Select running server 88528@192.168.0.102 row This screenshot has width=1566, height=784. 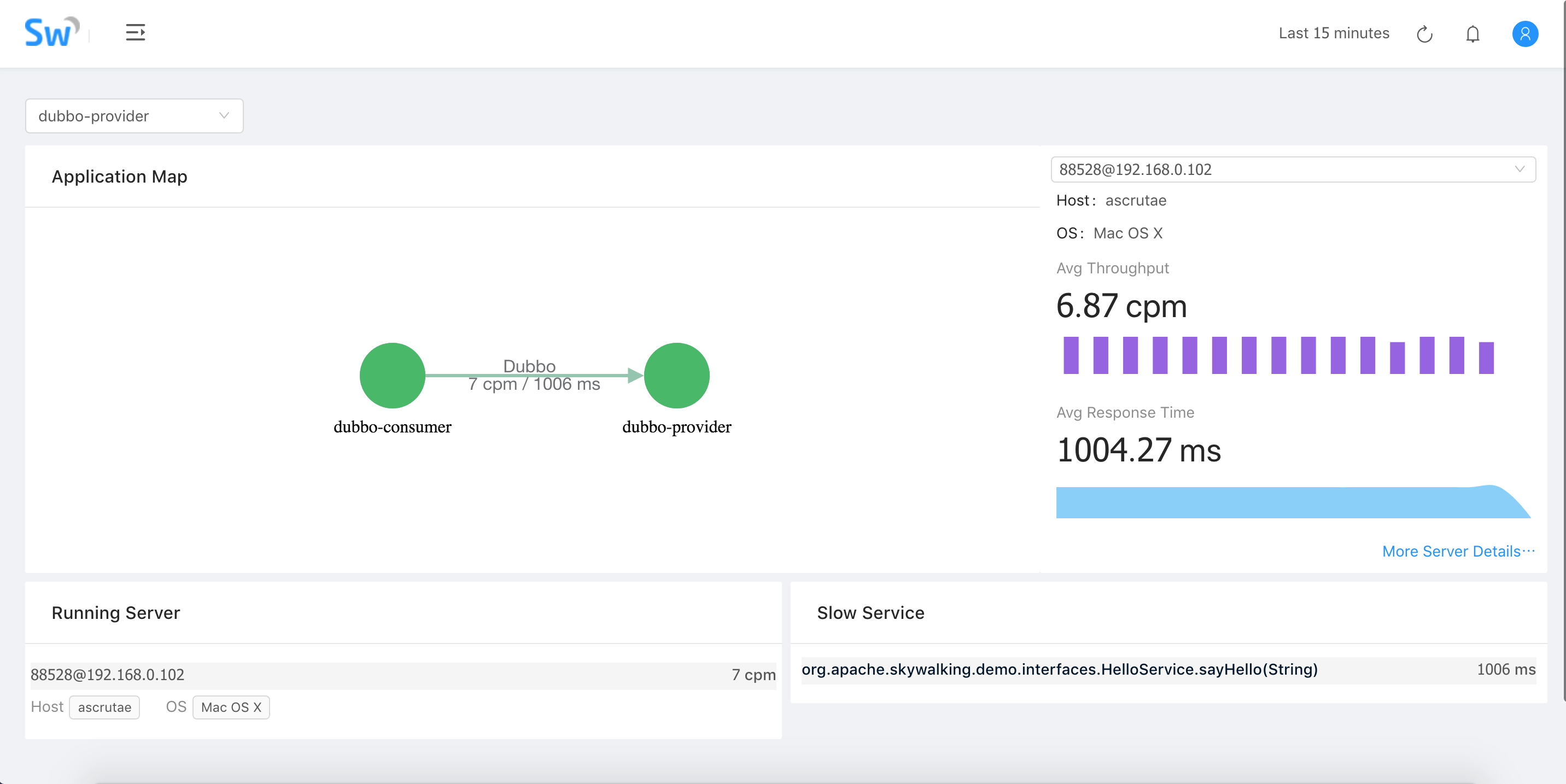(x=402, y=675)
